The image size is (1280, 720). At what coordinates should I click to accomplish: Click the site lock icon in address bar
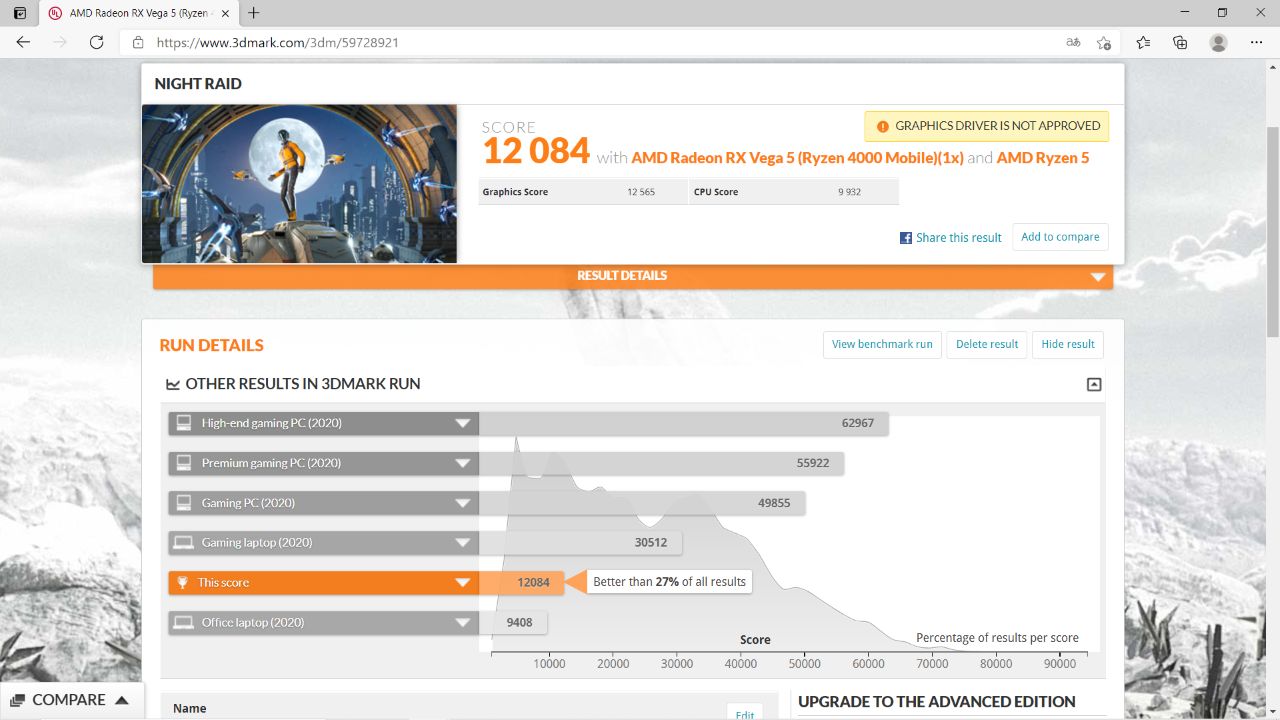138,43
